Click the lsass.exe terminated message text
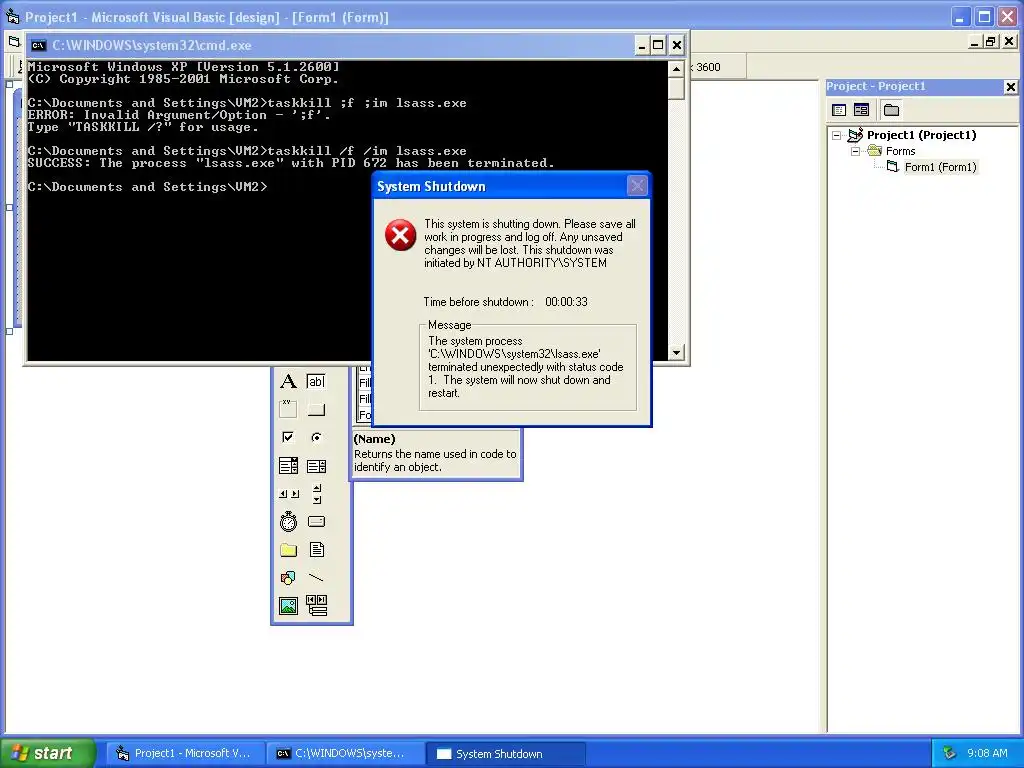Screen dimensions: 1024x768 tap(526, 367)
